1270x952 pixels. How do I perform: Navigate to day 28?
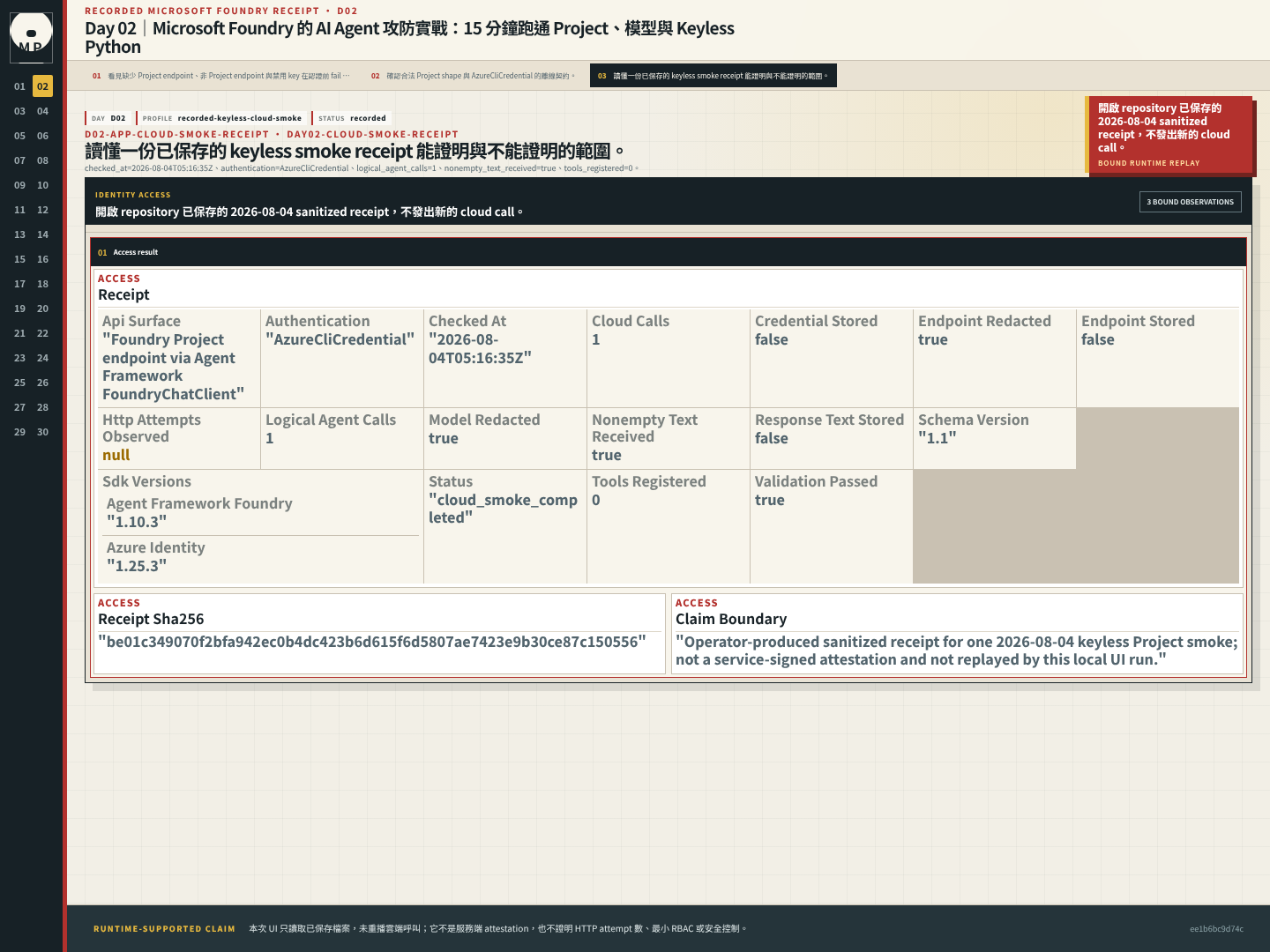point(42,407)
